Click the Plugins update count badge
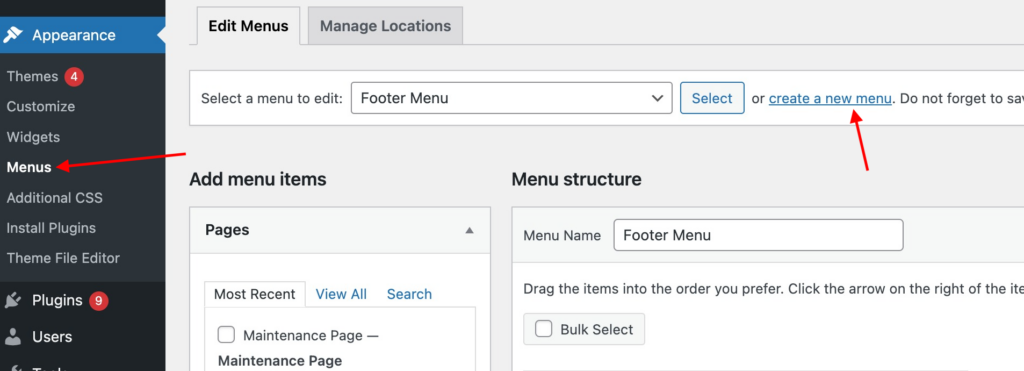The height and width of the screenshot is (371, 1024). (98, 300)
